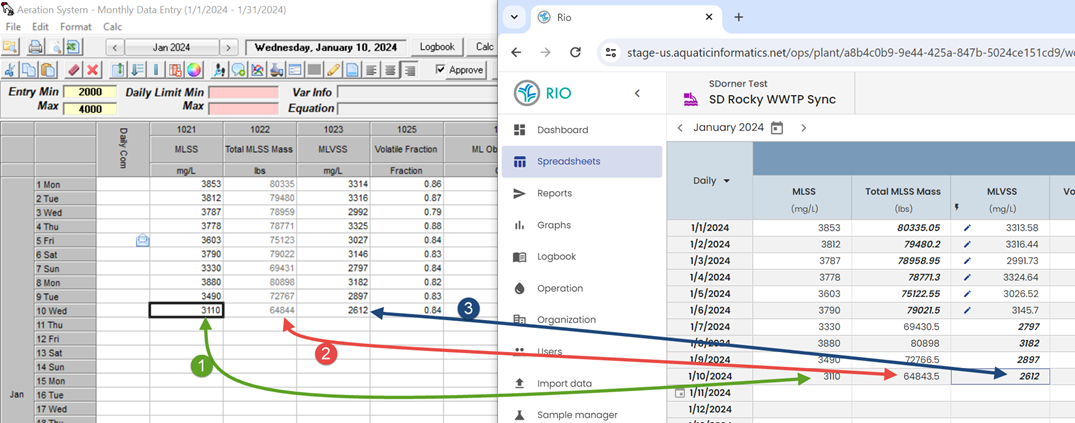Collapse the RIO sidebar with chevron
1075x423 pixels.
(637, 93)
